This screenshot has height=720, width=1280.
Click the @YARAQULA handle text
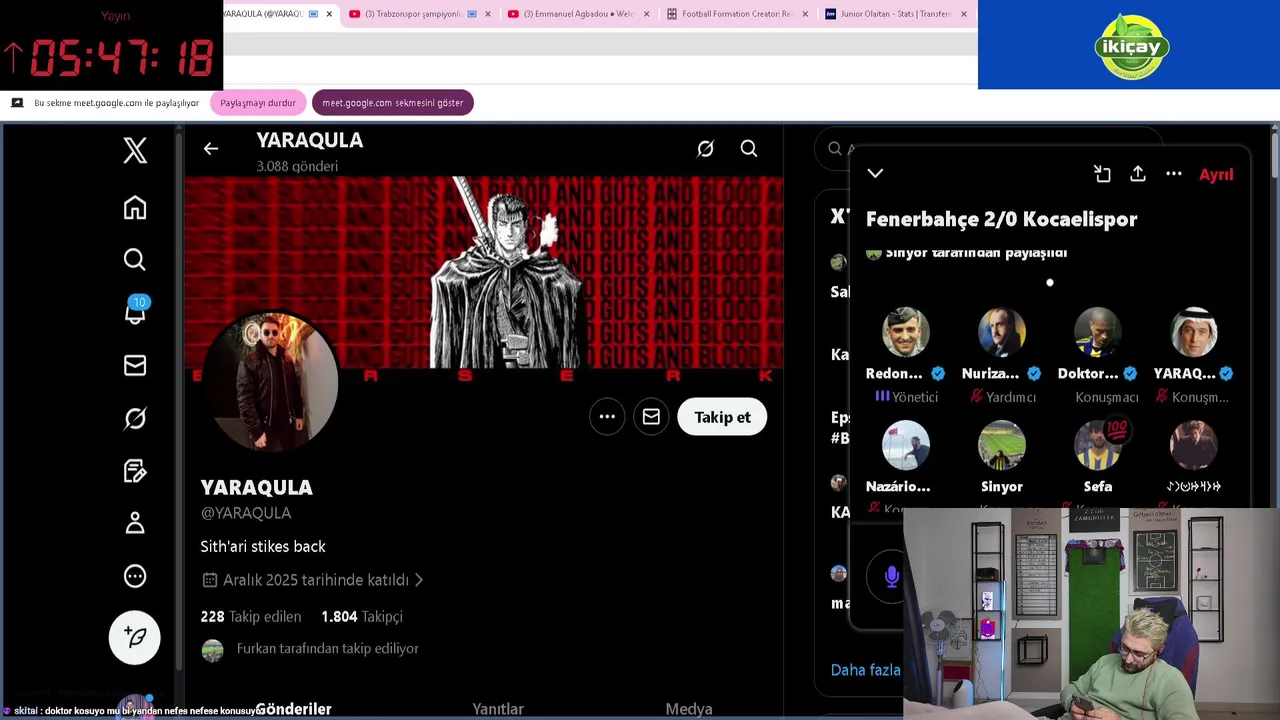pos(246,513)
